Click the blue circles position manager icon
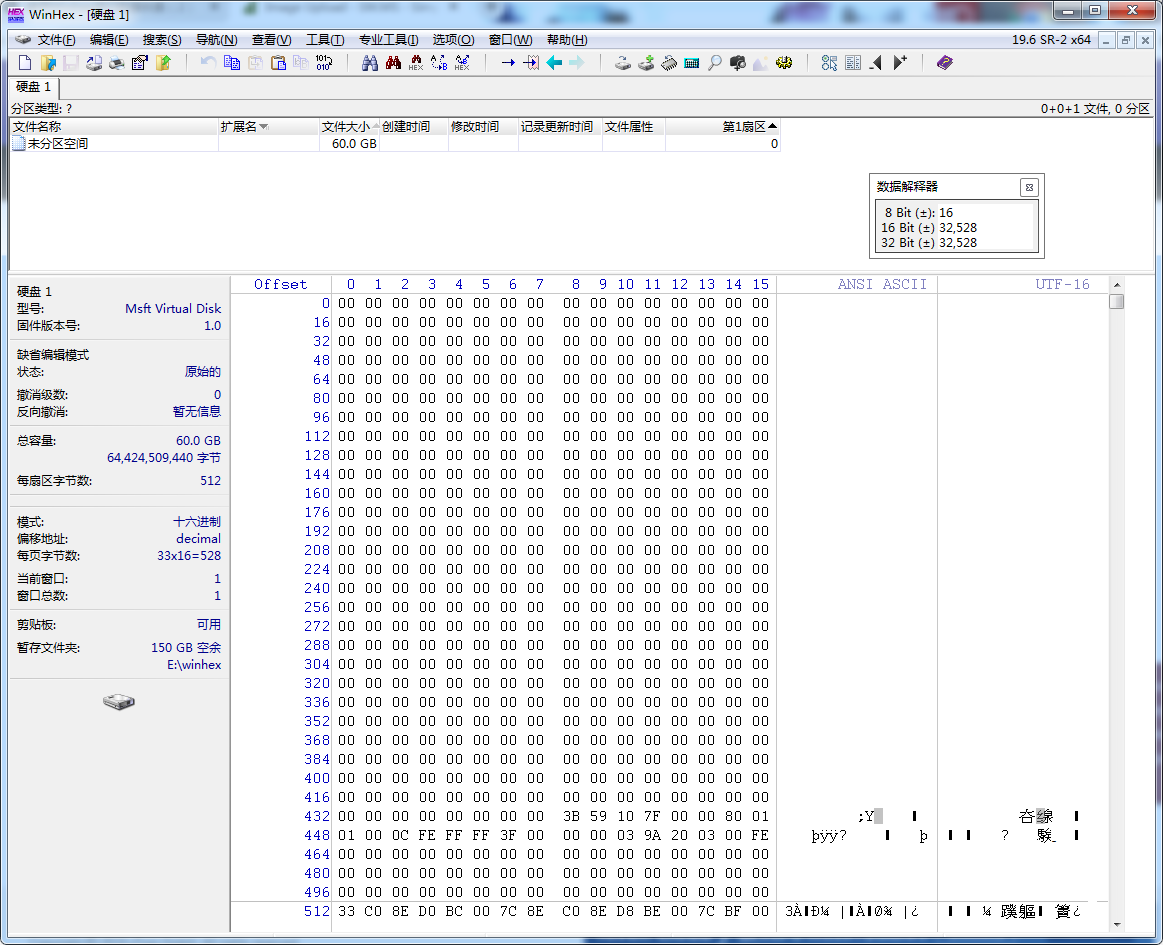This screenshot has height=945, width=1163. pyautogui.click(x=830, y=63)
